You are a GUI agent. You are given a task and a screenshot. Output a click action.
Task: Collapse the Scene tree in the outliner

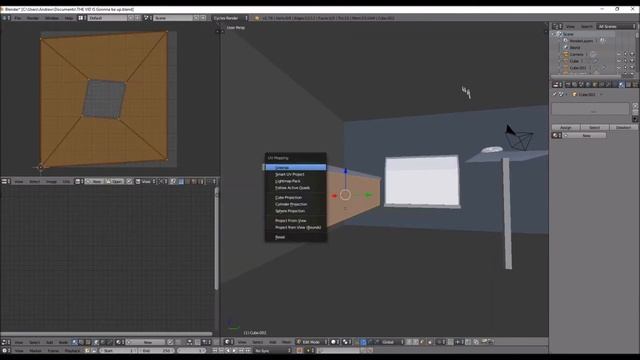[554, 34]
